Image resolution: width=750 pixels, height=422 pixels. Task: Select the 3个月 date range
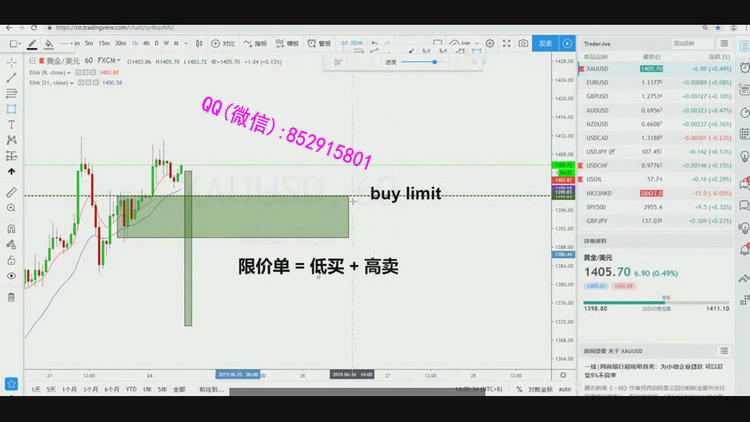tap(91, 389)
